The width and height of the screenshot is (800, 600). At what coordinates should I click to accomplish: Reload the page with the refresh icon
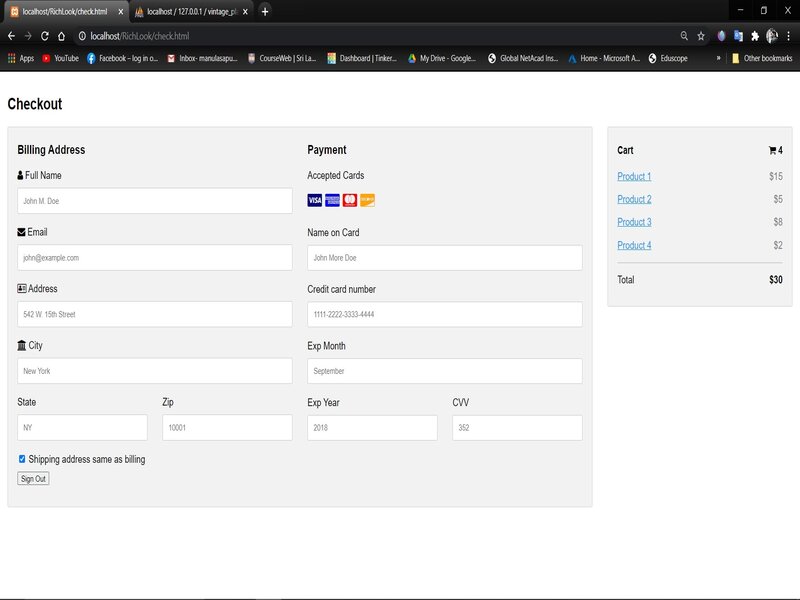tap(45, 36)
